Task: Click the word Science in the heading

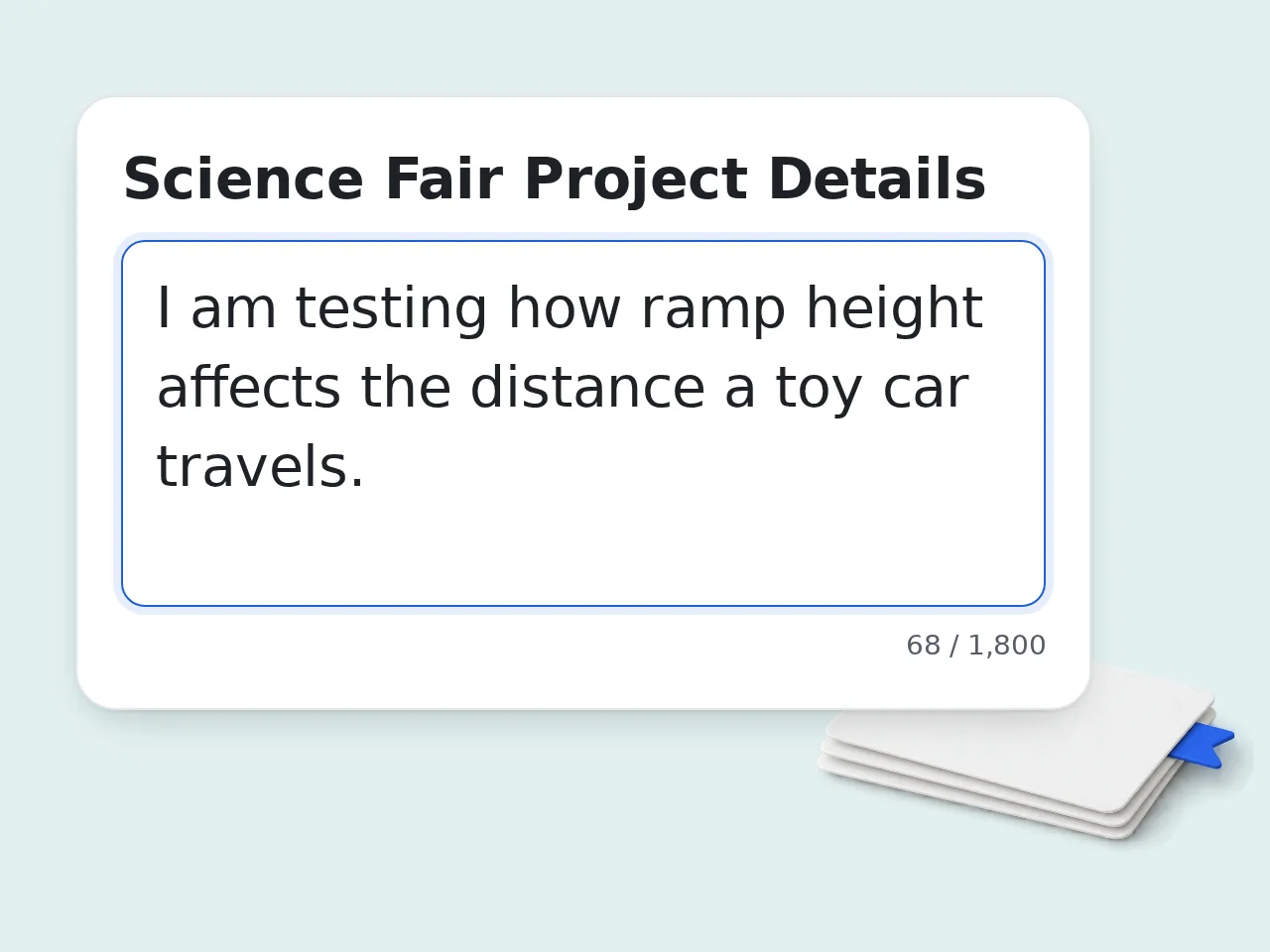Action: [244, 179]
